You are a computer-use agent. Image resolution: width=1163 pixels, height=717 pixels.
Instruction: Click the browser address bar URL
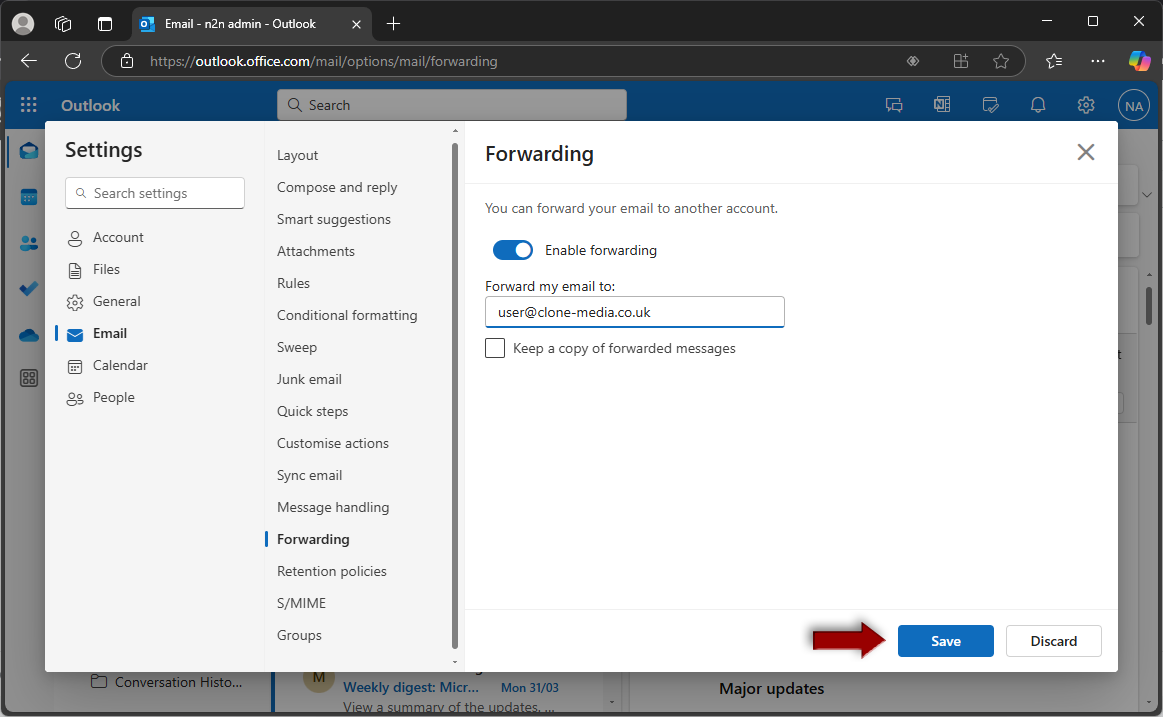pyautogui.click(x=323, y=61)
